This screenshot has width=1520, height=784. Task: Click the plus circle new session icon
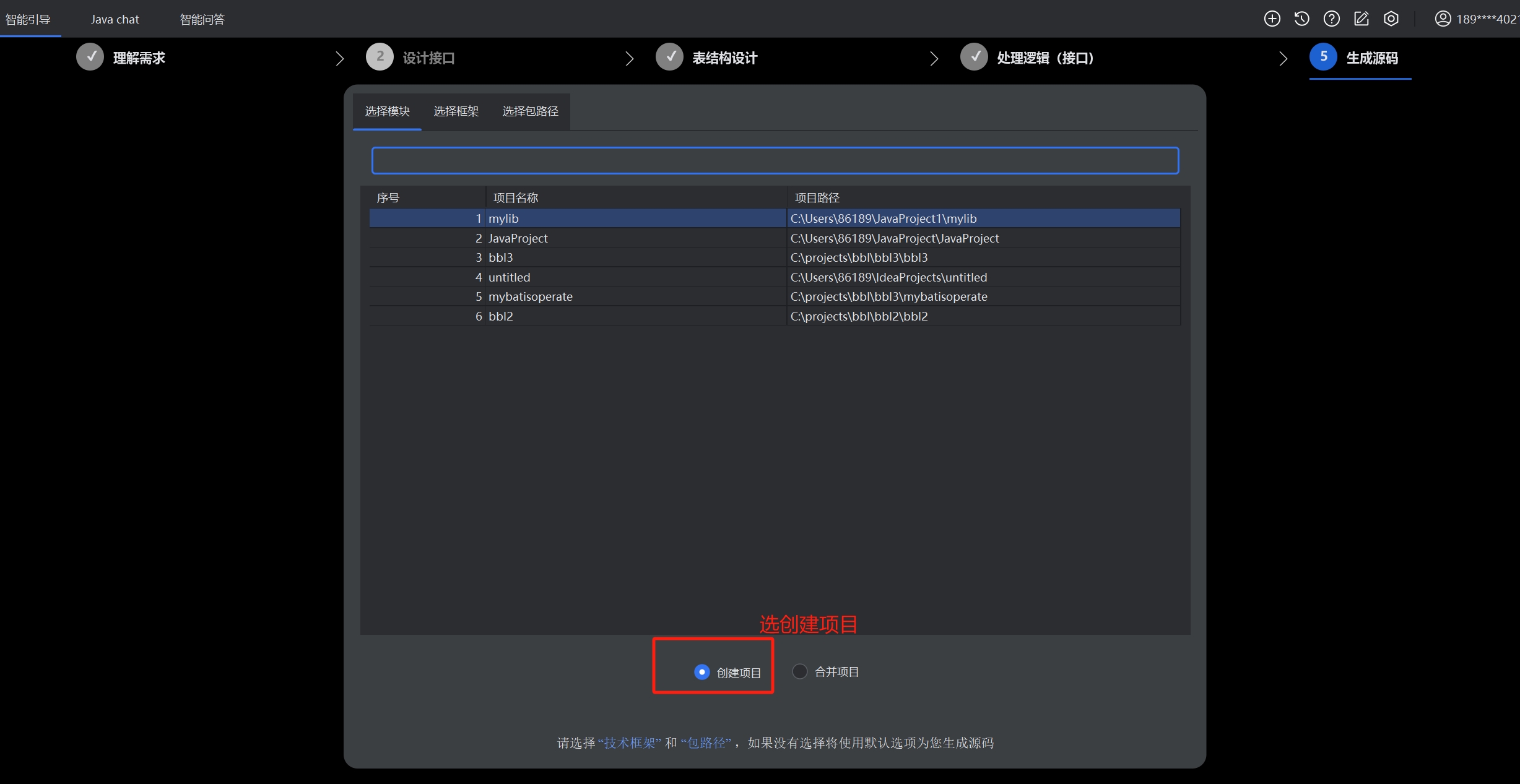click(x=1272, y=19)
